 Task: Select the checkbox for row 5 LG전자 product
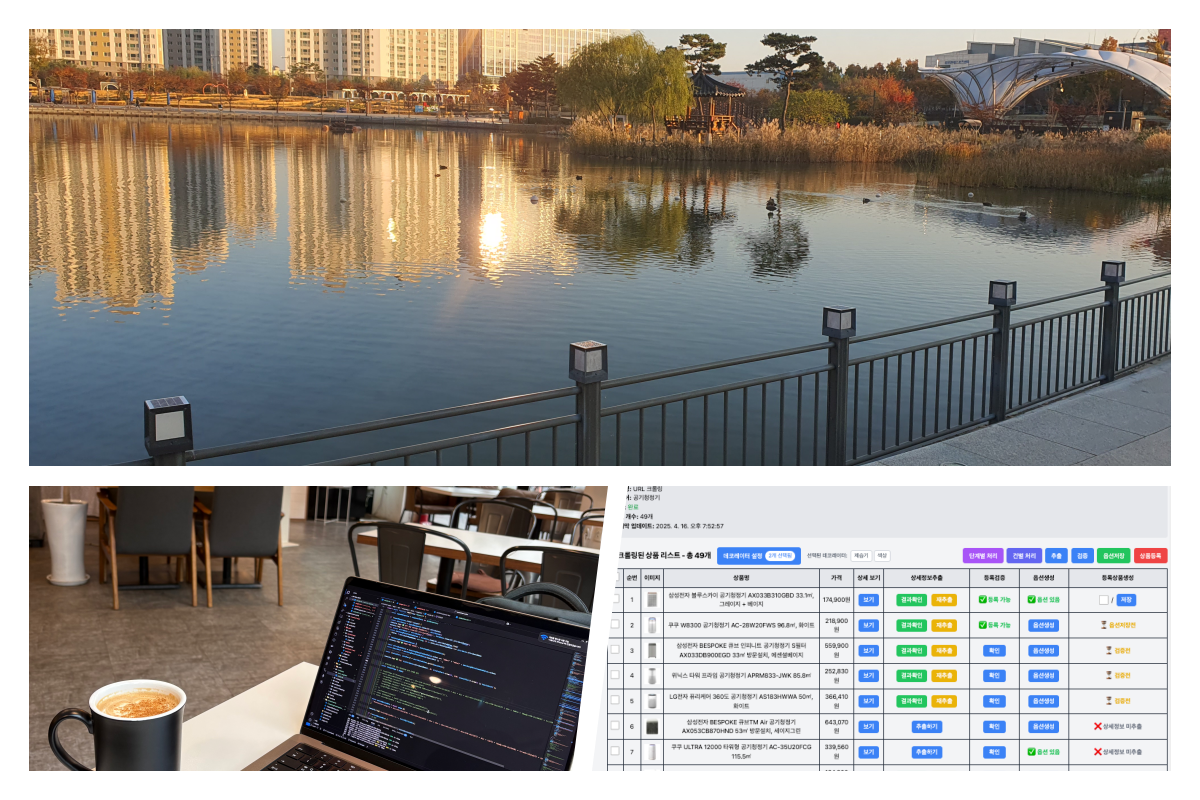pyautogui.click(x=615, y=700)
